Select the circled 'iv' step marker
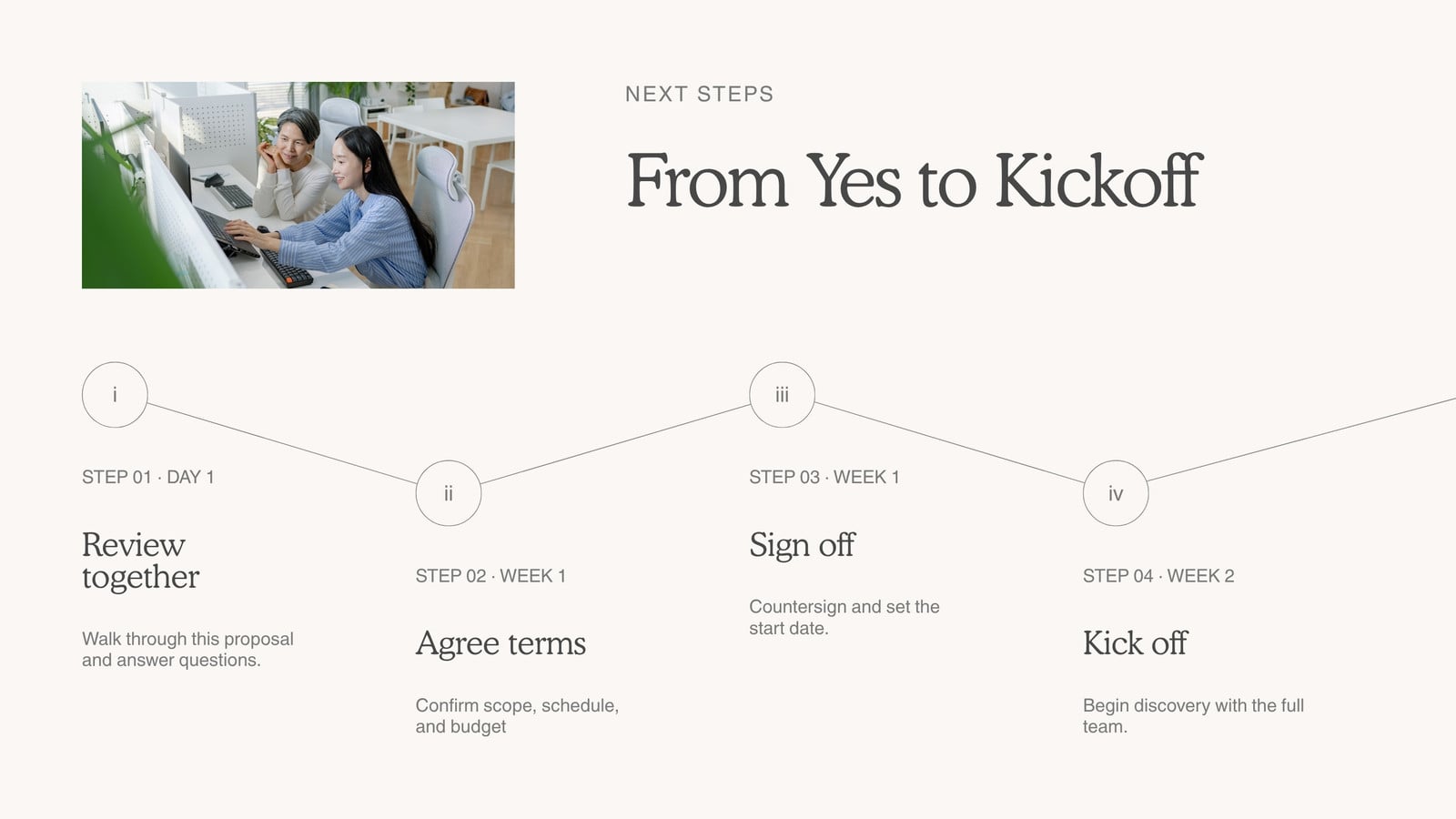 1116,493
